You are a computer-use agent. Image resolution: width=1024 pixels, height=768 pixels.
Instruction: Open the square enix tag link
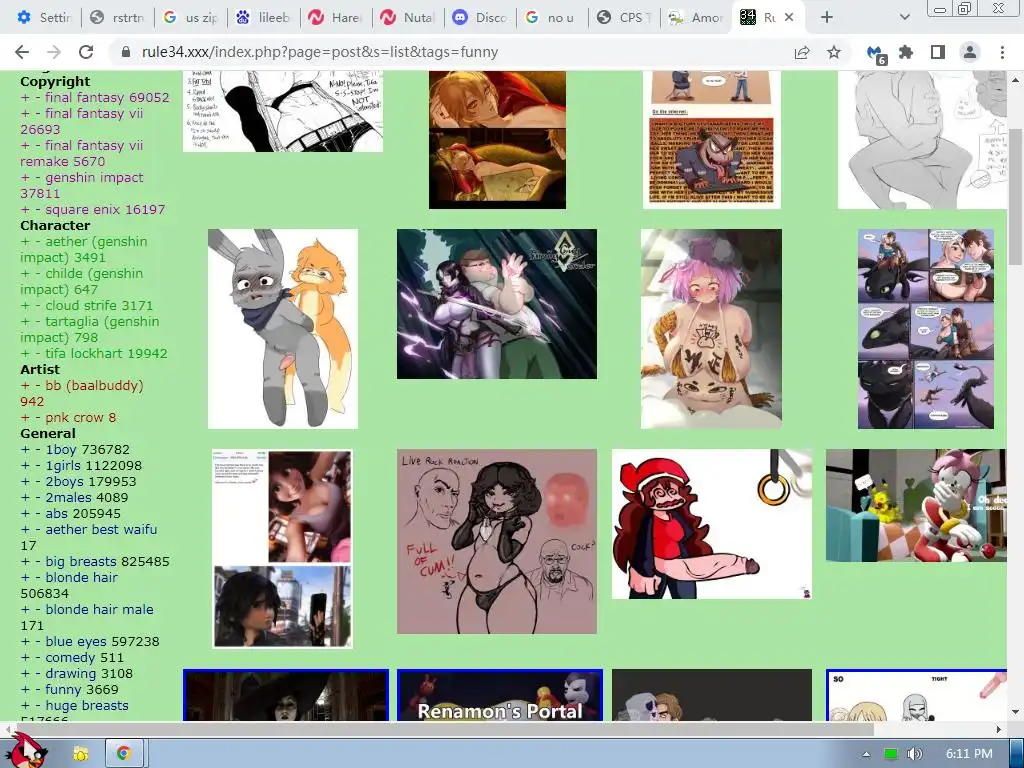click(x=82, y=210)
